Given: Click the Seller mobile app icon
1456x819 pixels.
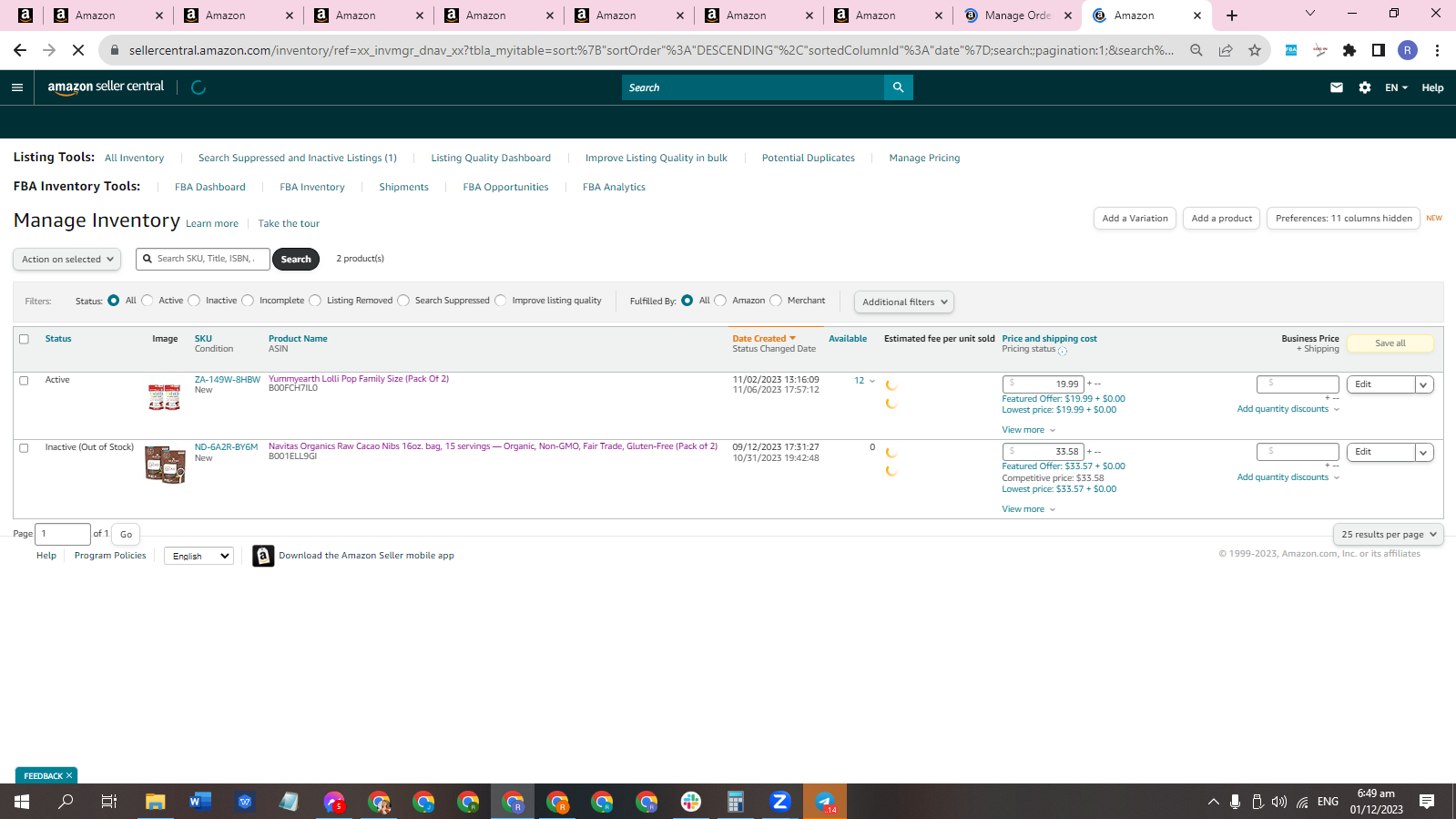Looking at the screenshot, I should 263,556.
